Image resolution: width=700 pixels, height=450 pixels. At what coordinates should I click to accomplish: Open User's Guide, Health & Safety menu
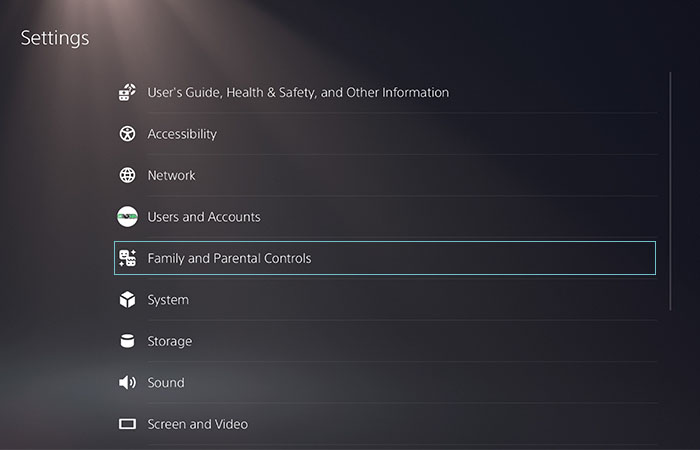385,92
